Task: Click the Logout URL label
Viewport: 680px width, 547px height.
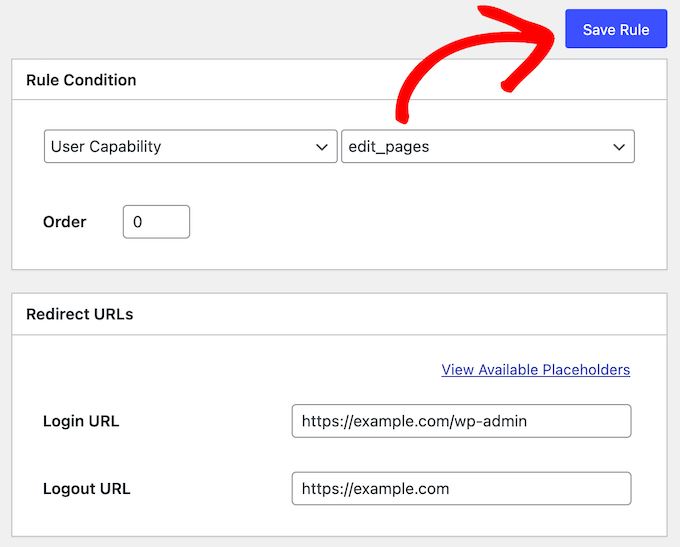Action: [87, 489]
